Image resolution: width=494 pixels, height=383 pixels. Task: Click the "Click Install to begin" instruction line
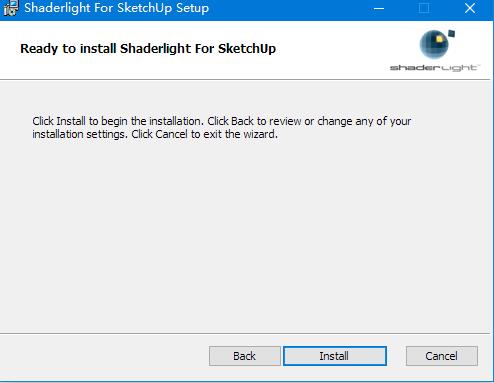click(x=222, y=121)
